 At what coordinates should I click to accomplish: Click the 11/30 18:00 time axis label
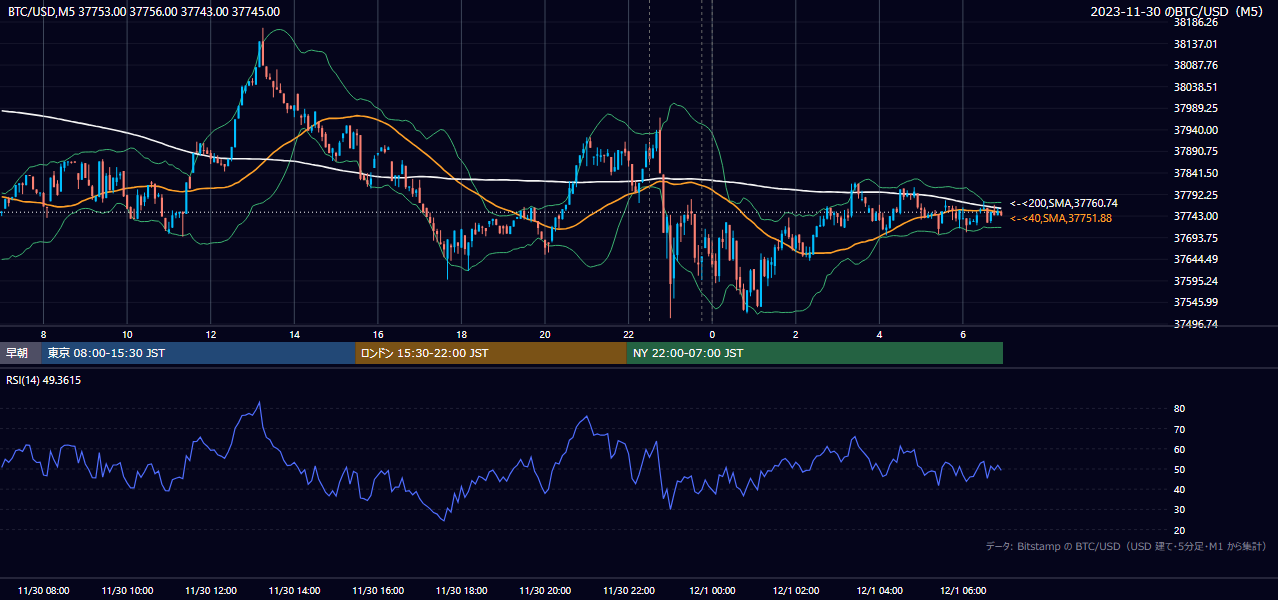pyautogui.click(x=462, y=591)
